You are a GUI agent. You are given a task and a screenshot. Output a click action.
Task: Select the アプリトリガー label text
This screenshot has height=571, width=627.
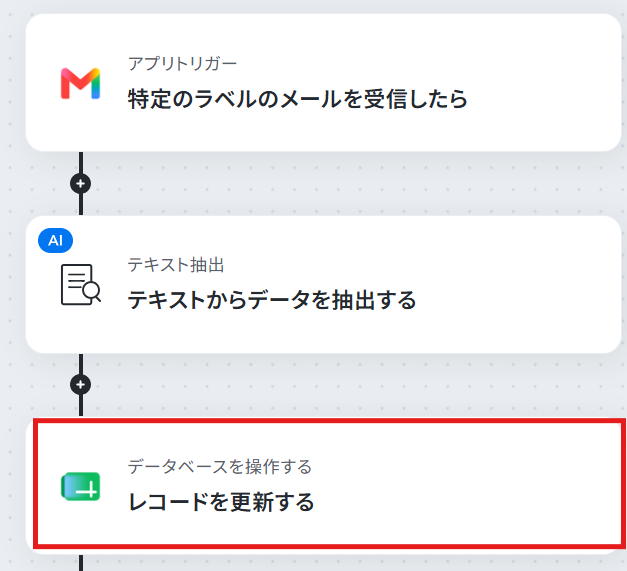click(182, 64)
